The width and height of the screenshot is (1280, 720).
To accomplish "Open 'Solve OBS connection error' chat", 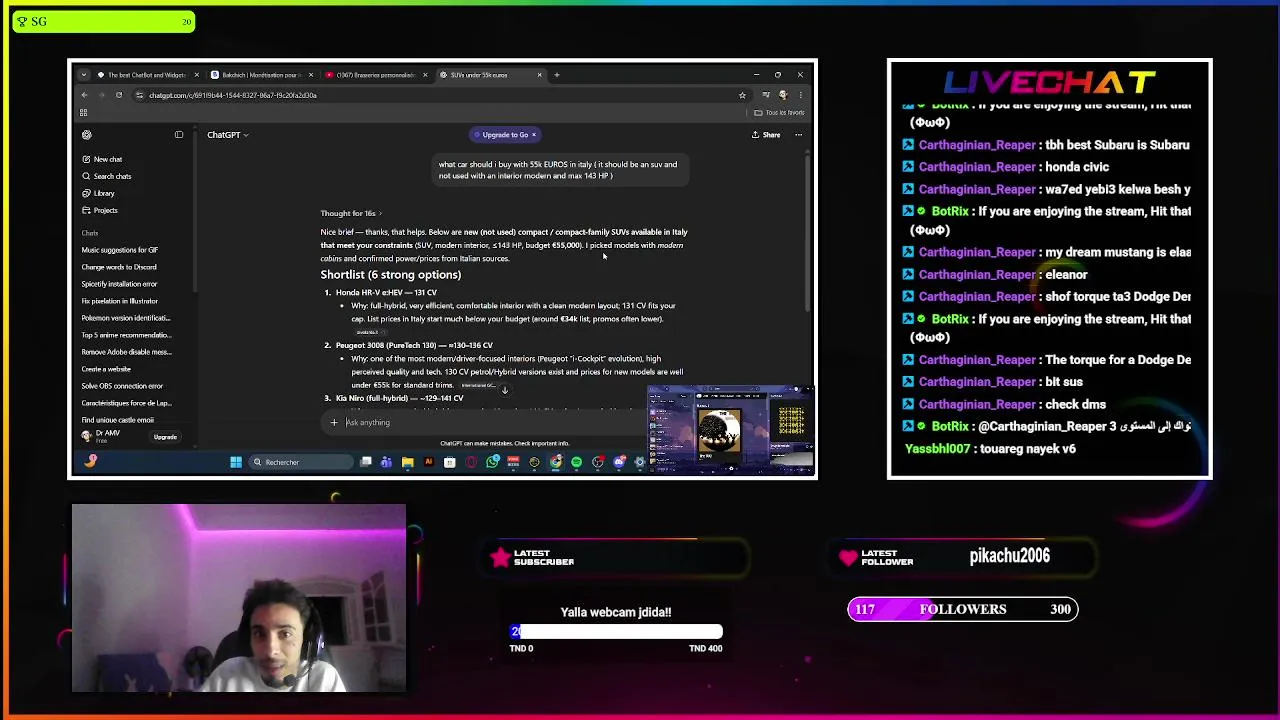I will pos(122,386).
